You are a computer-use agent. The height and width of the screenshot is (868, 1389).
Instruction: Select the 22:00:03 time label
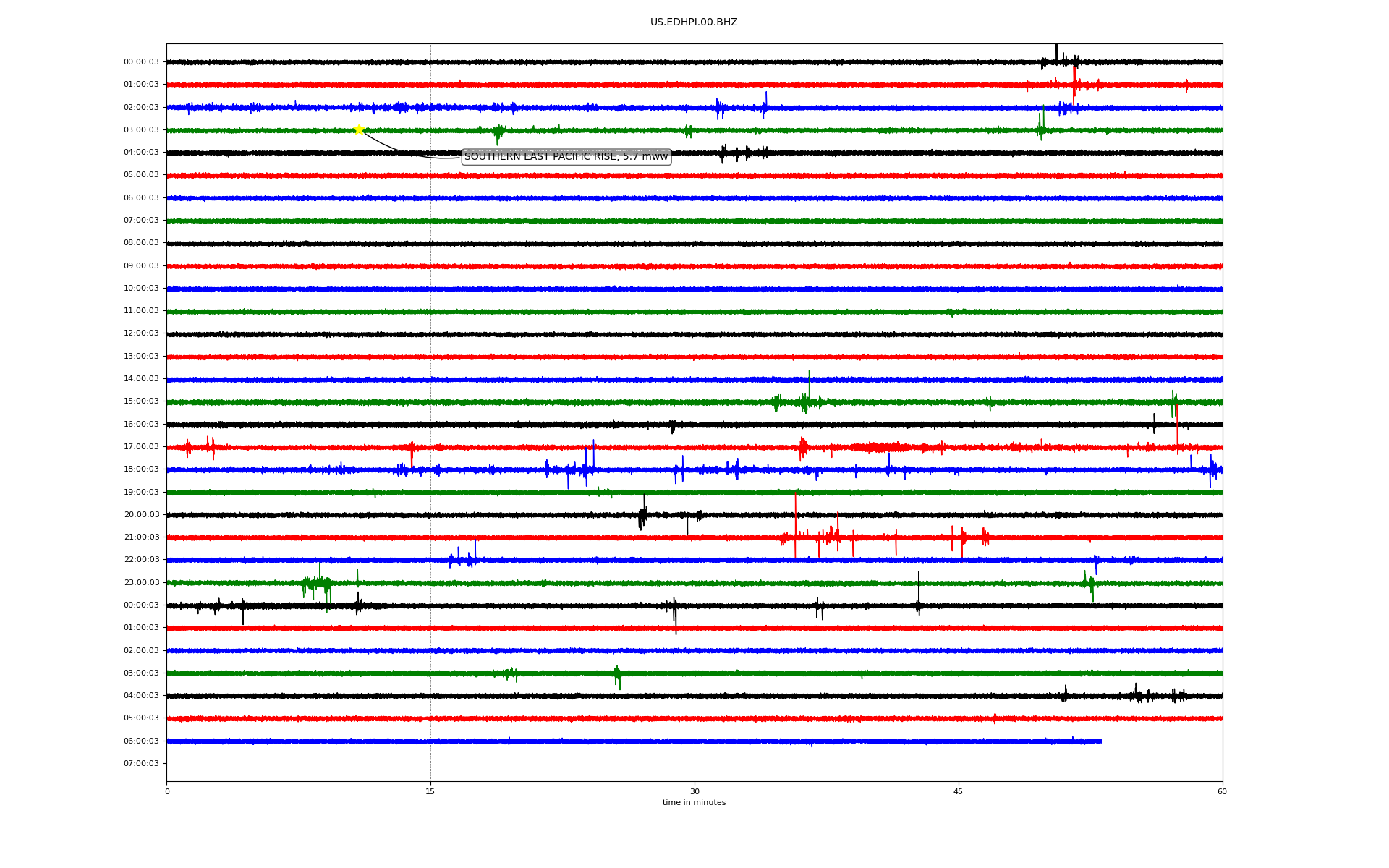141,560
